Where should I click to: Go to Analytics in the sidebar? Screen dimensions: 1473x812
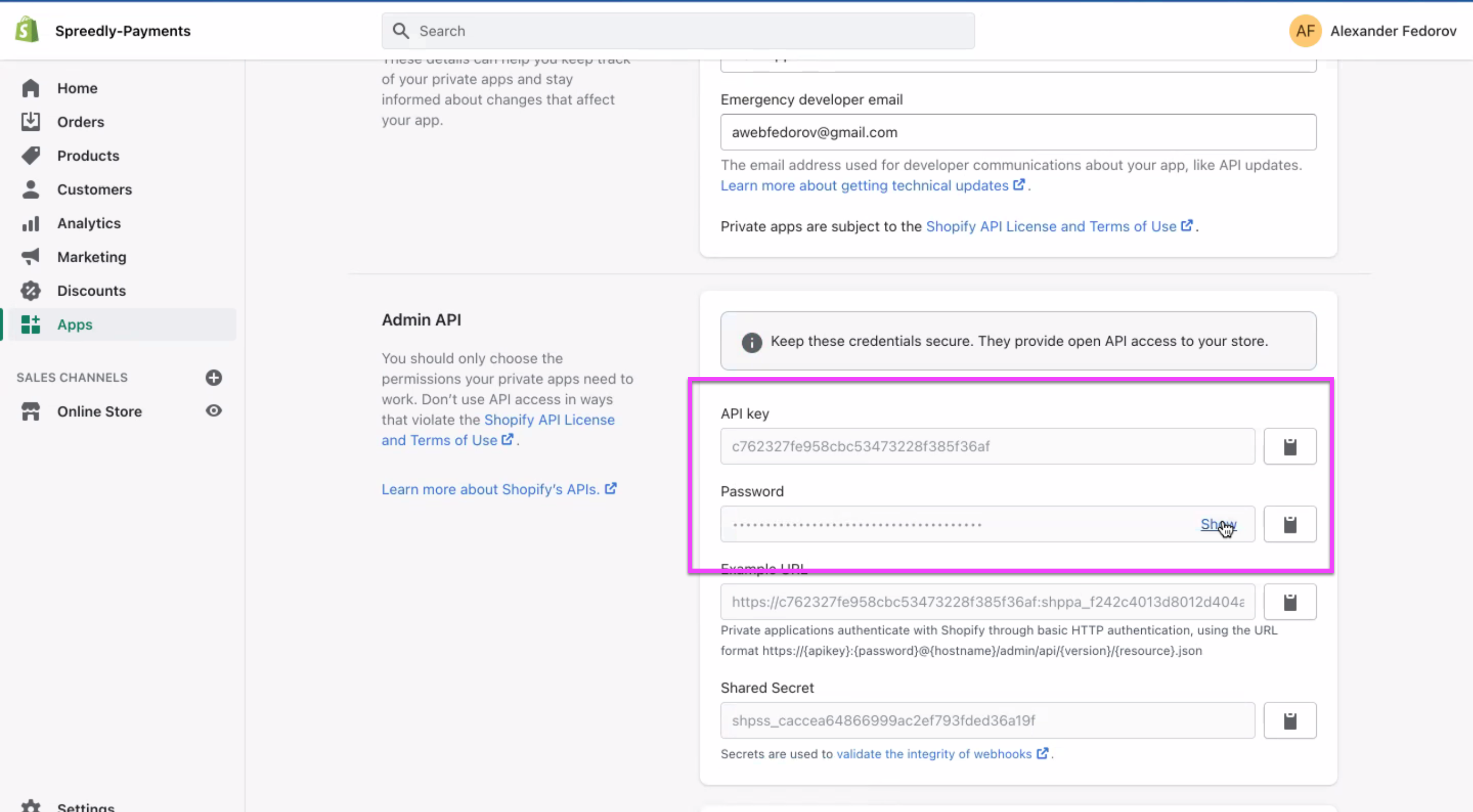point(89,223)
